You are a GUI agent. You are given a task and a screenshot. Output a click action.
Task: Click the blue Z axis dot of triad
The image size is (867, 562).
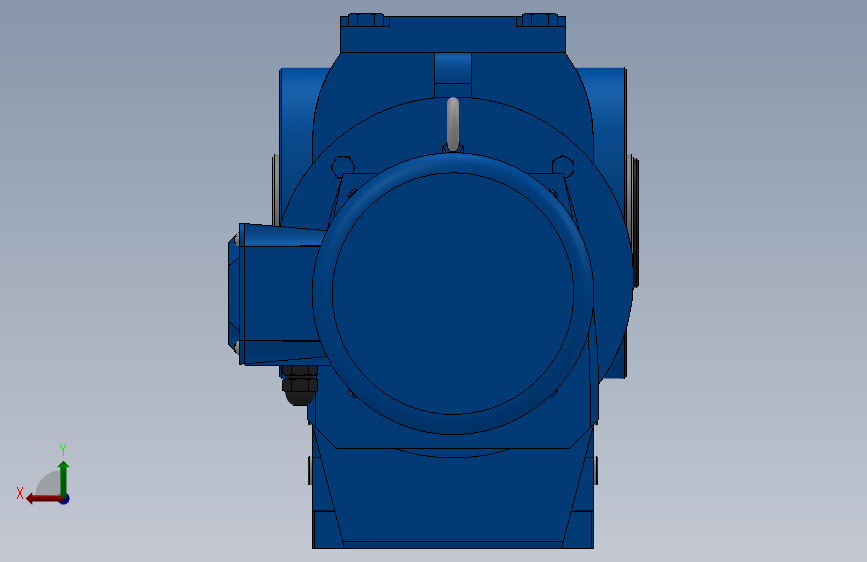pos(65,500)
